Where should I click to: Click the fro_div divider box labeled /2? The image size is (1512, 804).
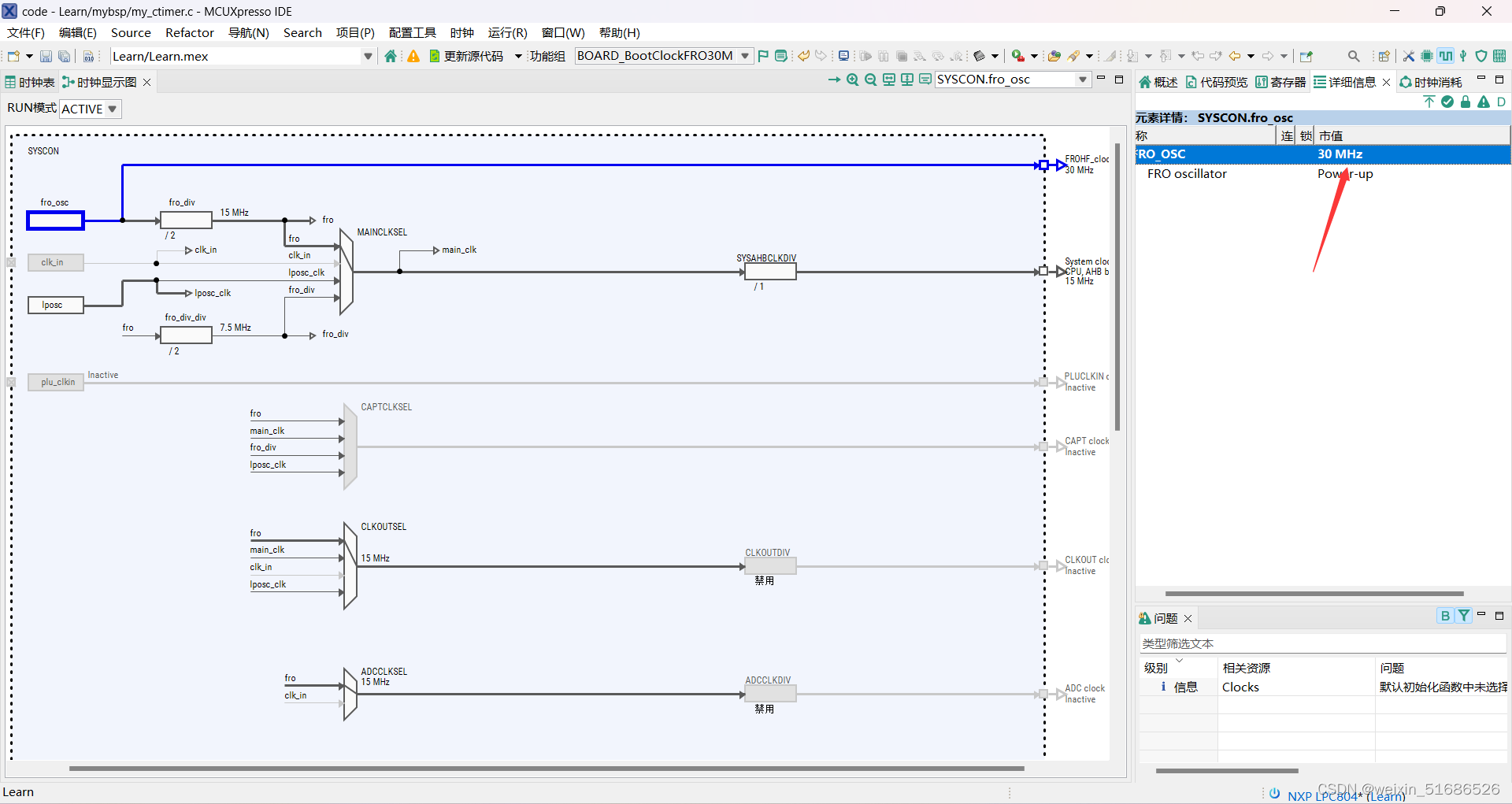point(186,220)
